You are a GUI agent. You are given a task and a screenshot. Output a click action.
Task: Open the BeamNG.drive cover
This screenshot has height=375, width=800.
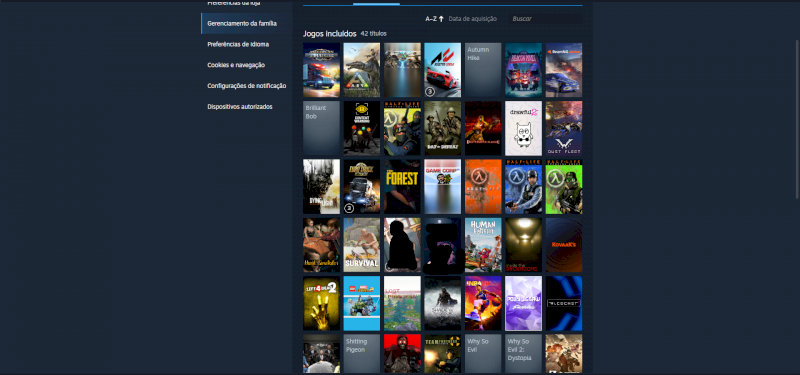564,70
